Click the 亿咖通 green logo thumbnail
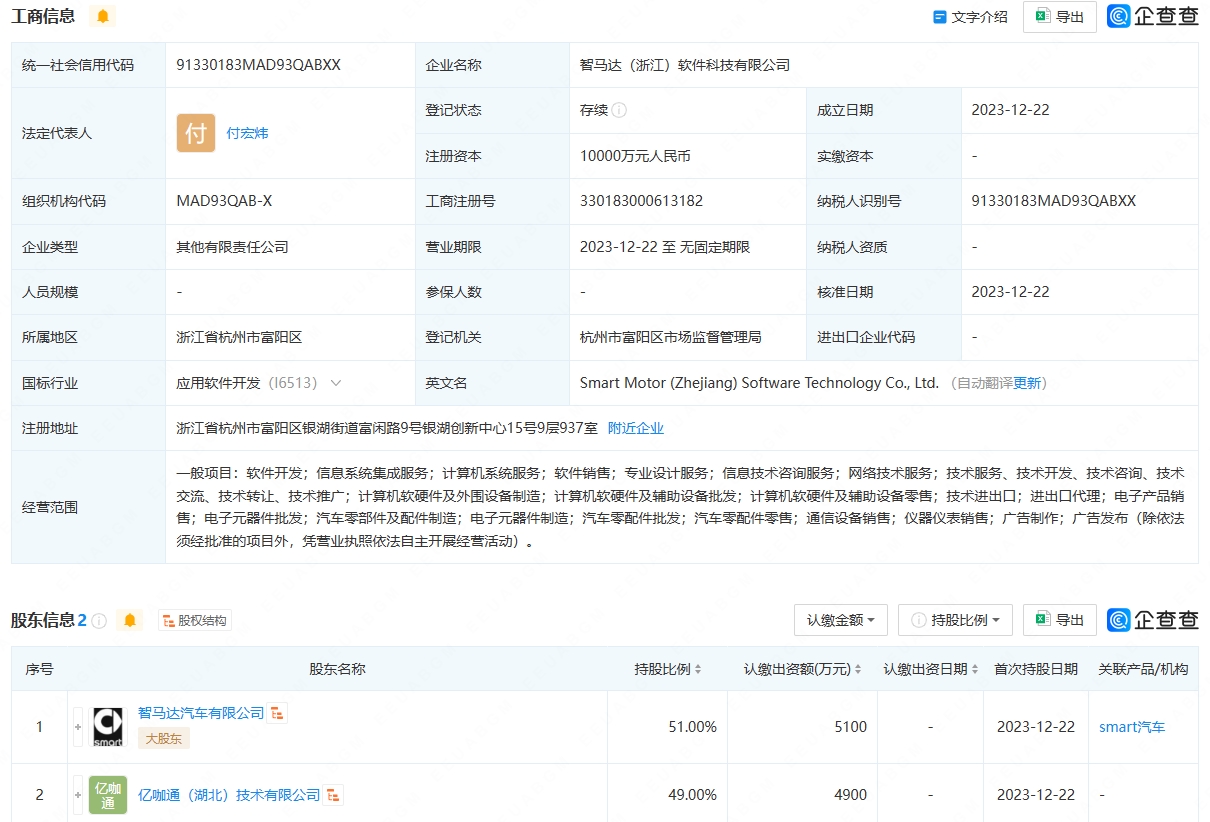 [108, 795]
